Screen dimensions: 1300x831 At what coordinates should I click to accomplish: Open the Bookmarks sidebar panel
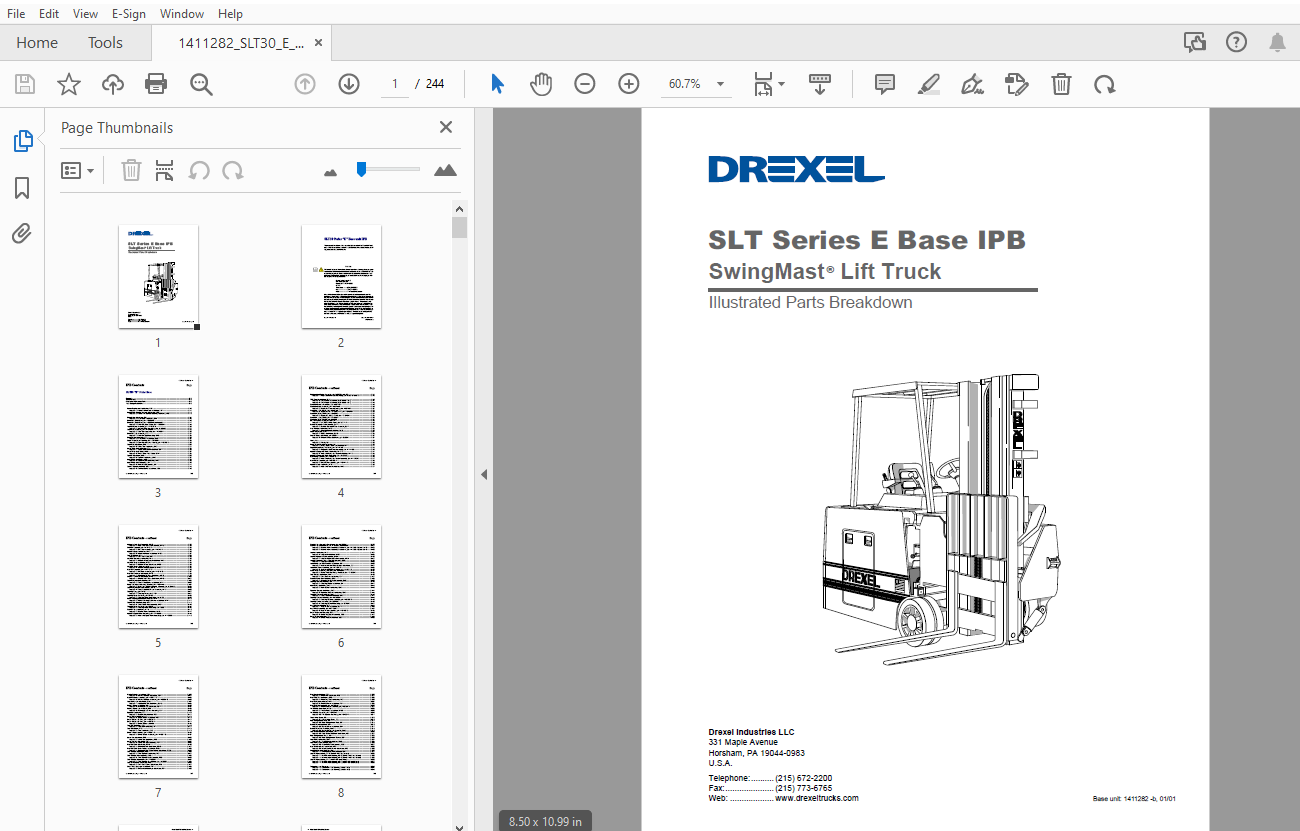22,188
